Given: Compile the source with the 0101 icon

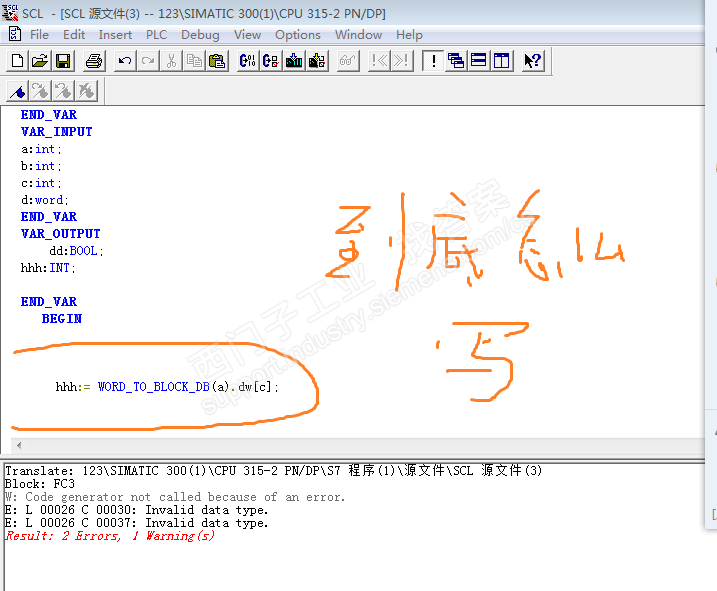Looking at the screenshot, I should click(x=248, y=60).
